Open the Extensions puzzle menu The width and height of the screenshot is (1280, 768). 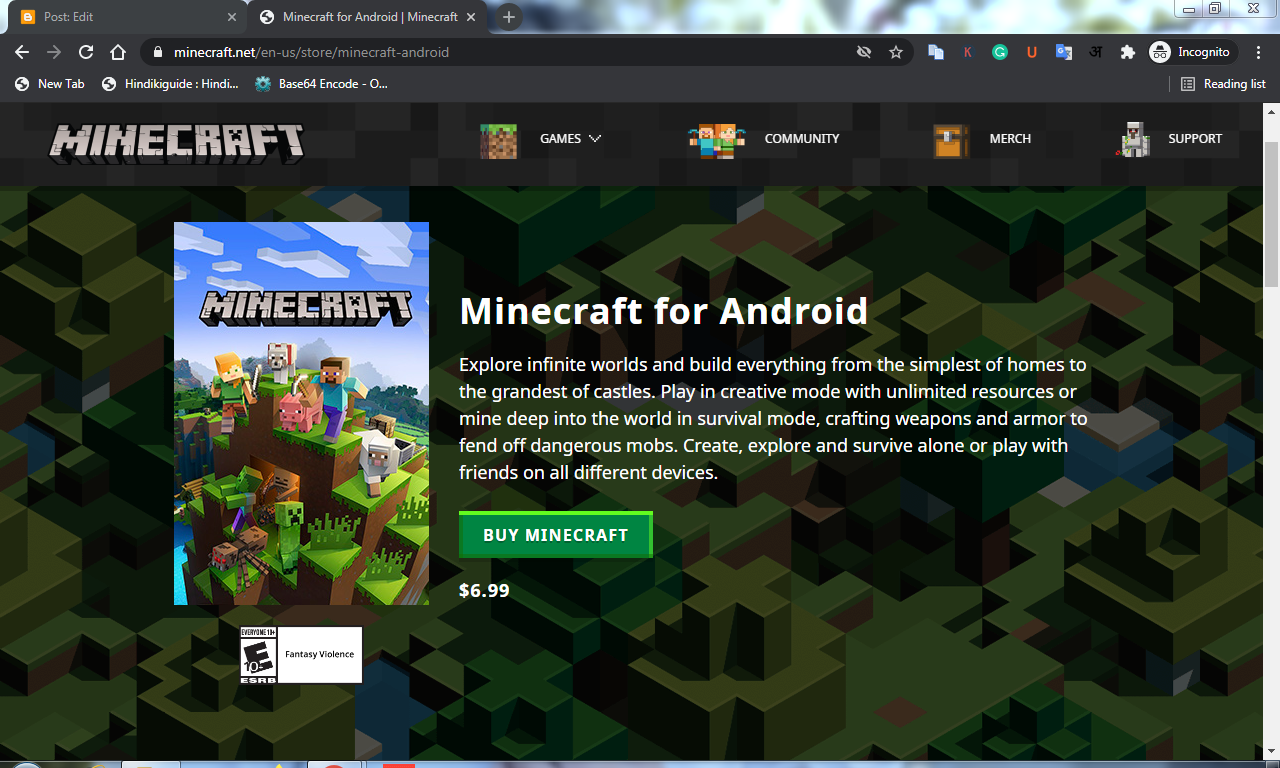[x=1128, y=52]
